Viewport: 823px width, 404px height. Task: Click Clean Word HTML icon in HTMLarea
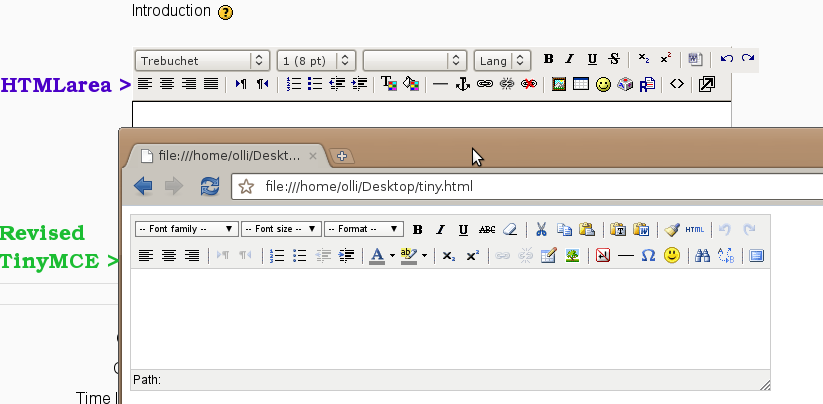click(x=695, y=59)
